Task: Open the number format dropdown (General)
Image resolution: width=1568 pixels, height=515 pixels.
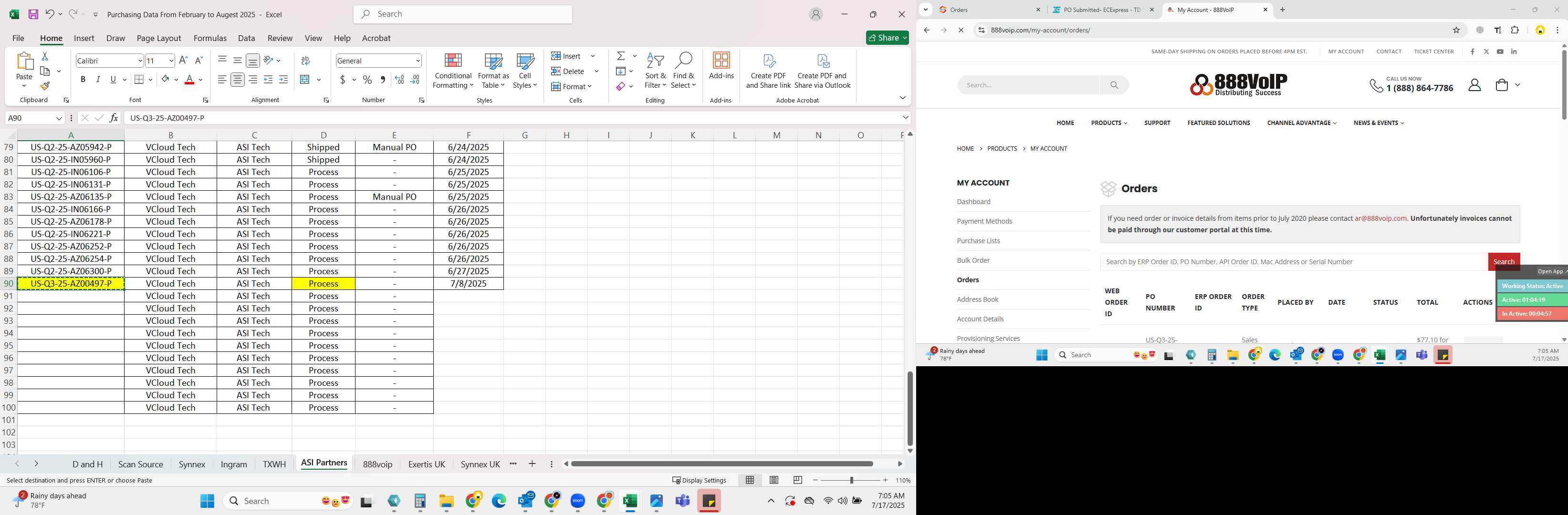Action: (x=418, y=60)
